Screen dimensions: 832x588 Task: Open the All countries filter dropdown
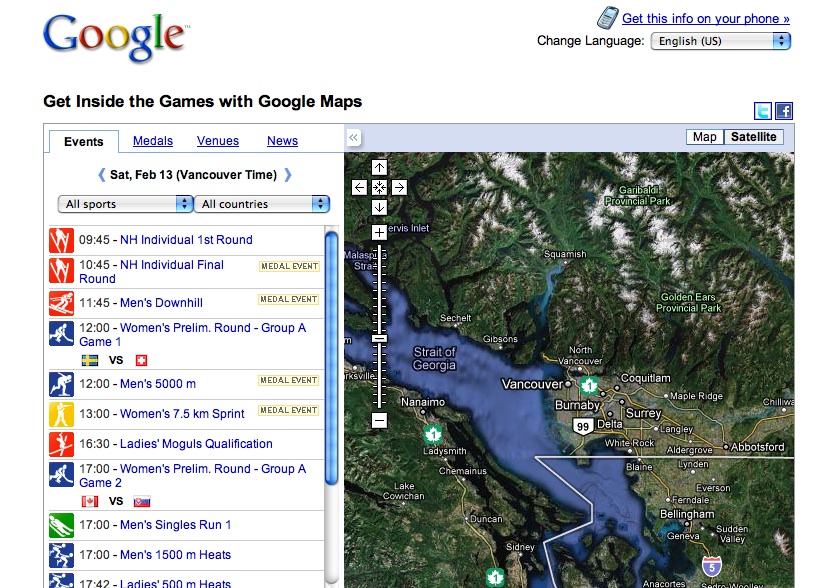pyautogui.click(x=263, y=204)
